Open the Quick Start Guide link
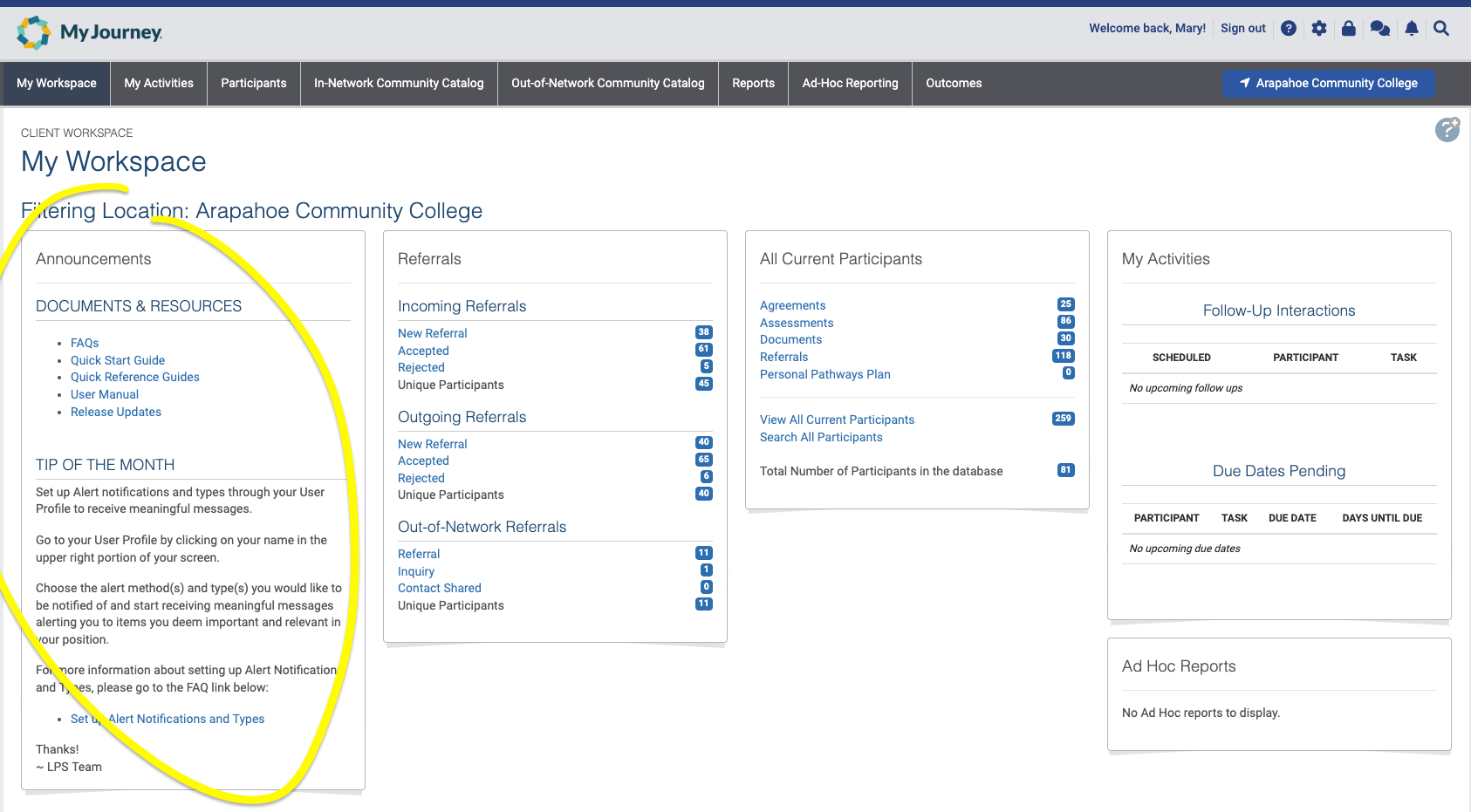This screenshot has width=1471, height=812. tap(118, 360)
